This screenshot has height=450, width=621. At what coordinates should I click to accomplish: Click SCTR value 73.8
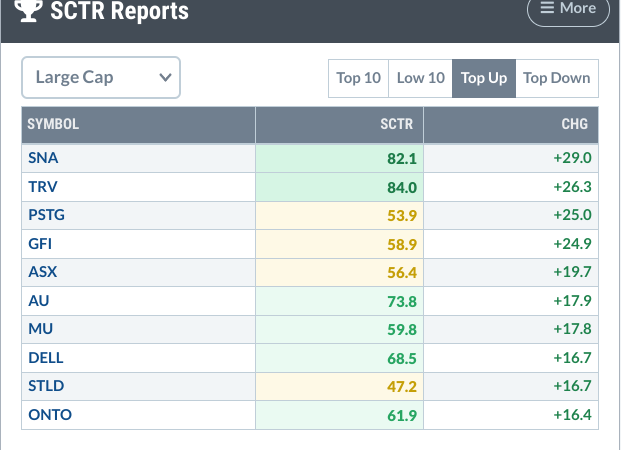pos(402,301)
